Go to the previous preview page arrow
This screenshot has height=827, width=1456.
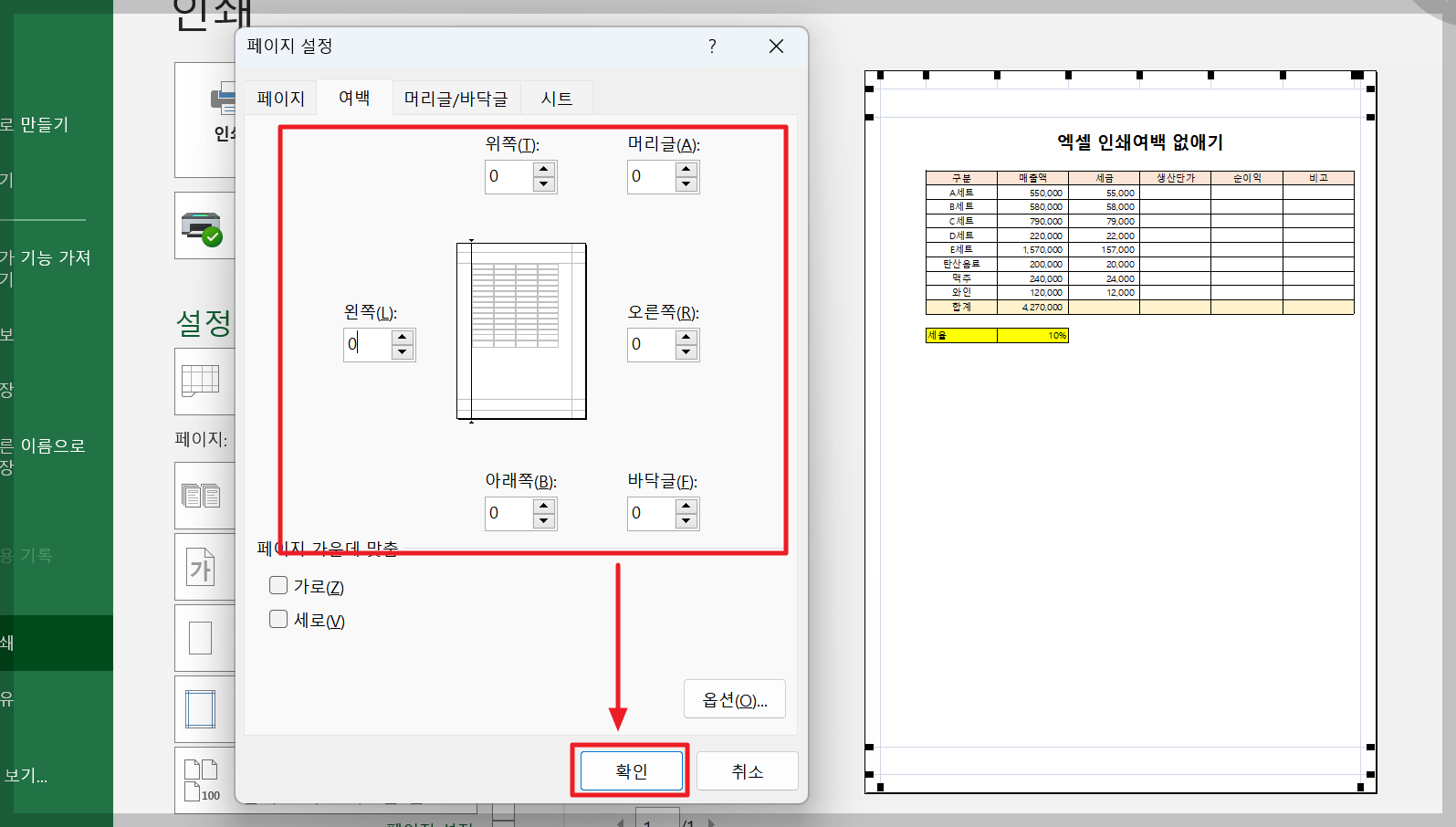(x=621, y=822)
